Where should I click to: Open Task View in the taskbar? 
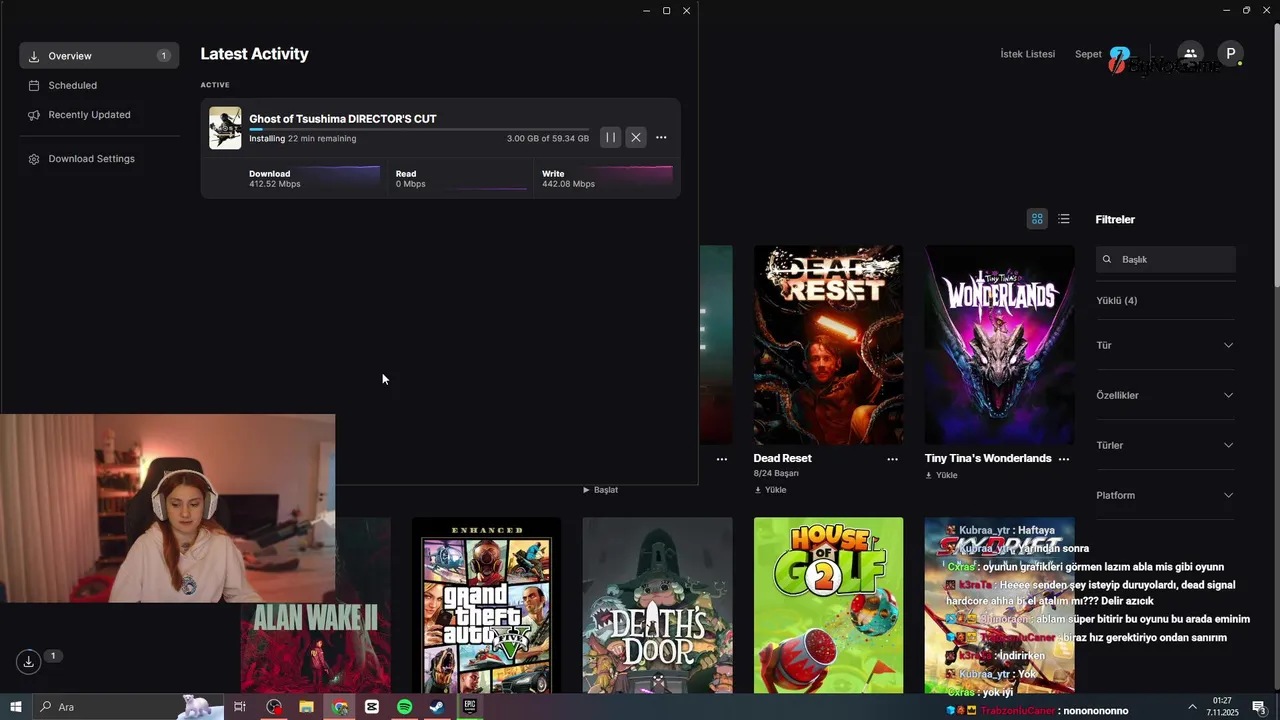tap(240, 707)
